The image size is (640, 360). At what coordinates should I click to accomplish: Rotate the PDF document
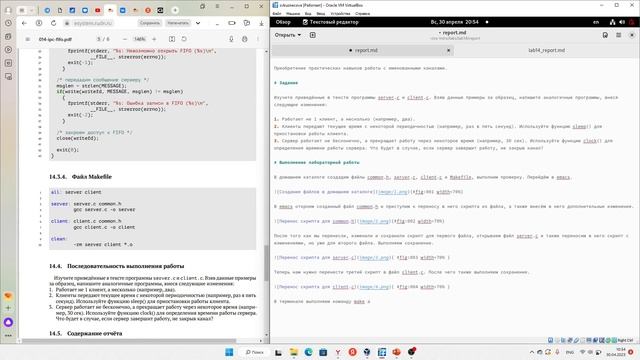coord(184,39)
